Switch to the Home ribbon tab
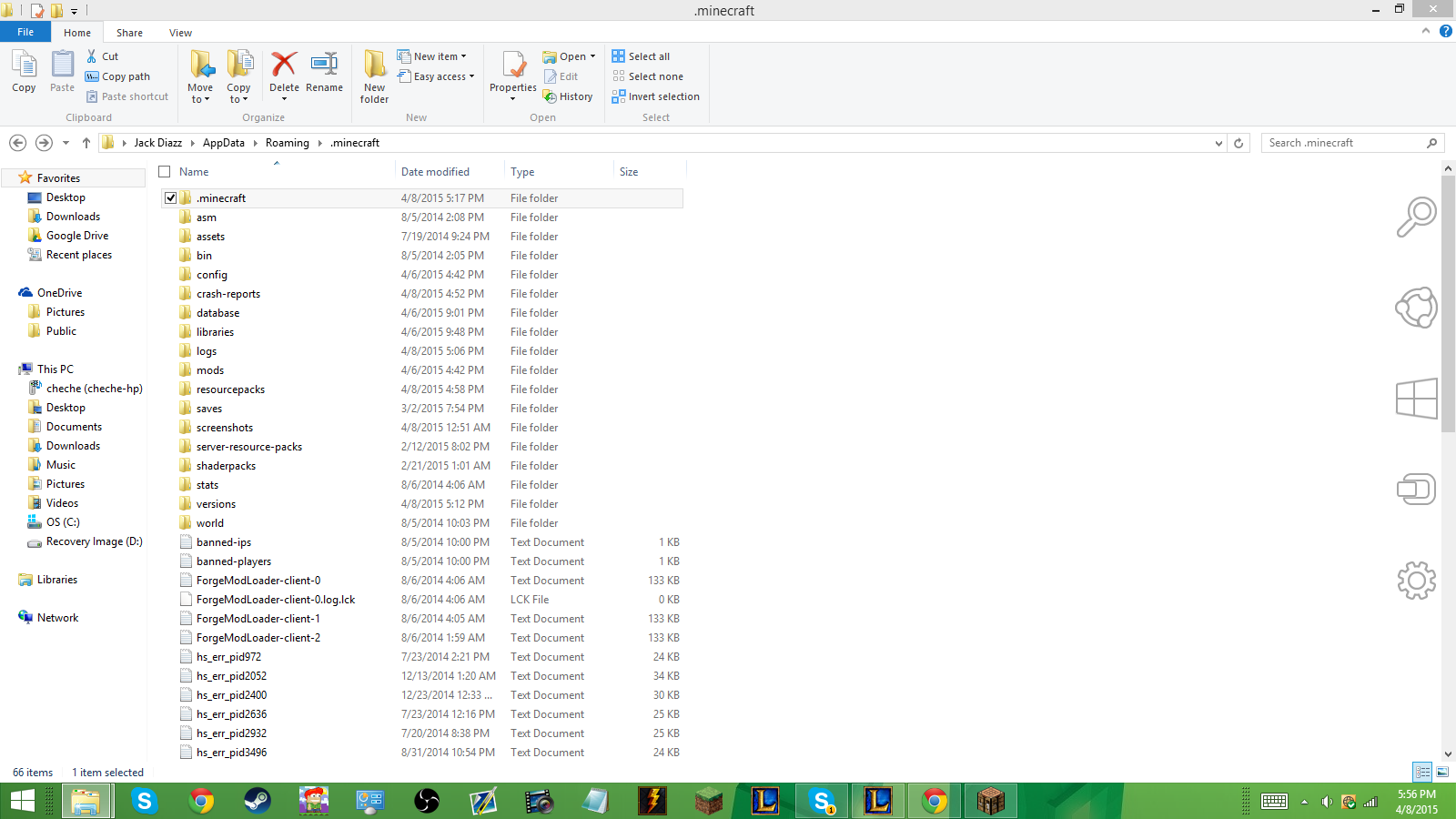The image size is (1456, 819). pos(77,33)
